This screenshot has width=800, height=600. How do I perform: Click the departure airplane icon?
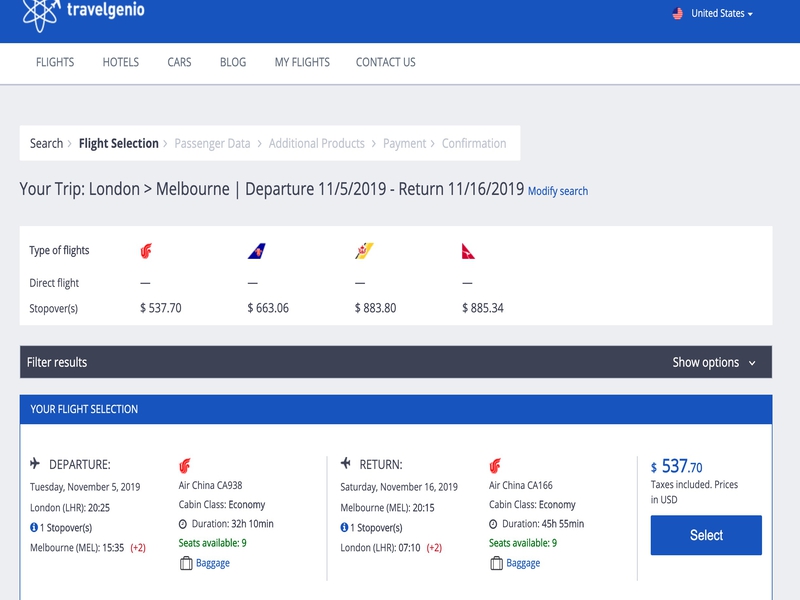(35, 463)
